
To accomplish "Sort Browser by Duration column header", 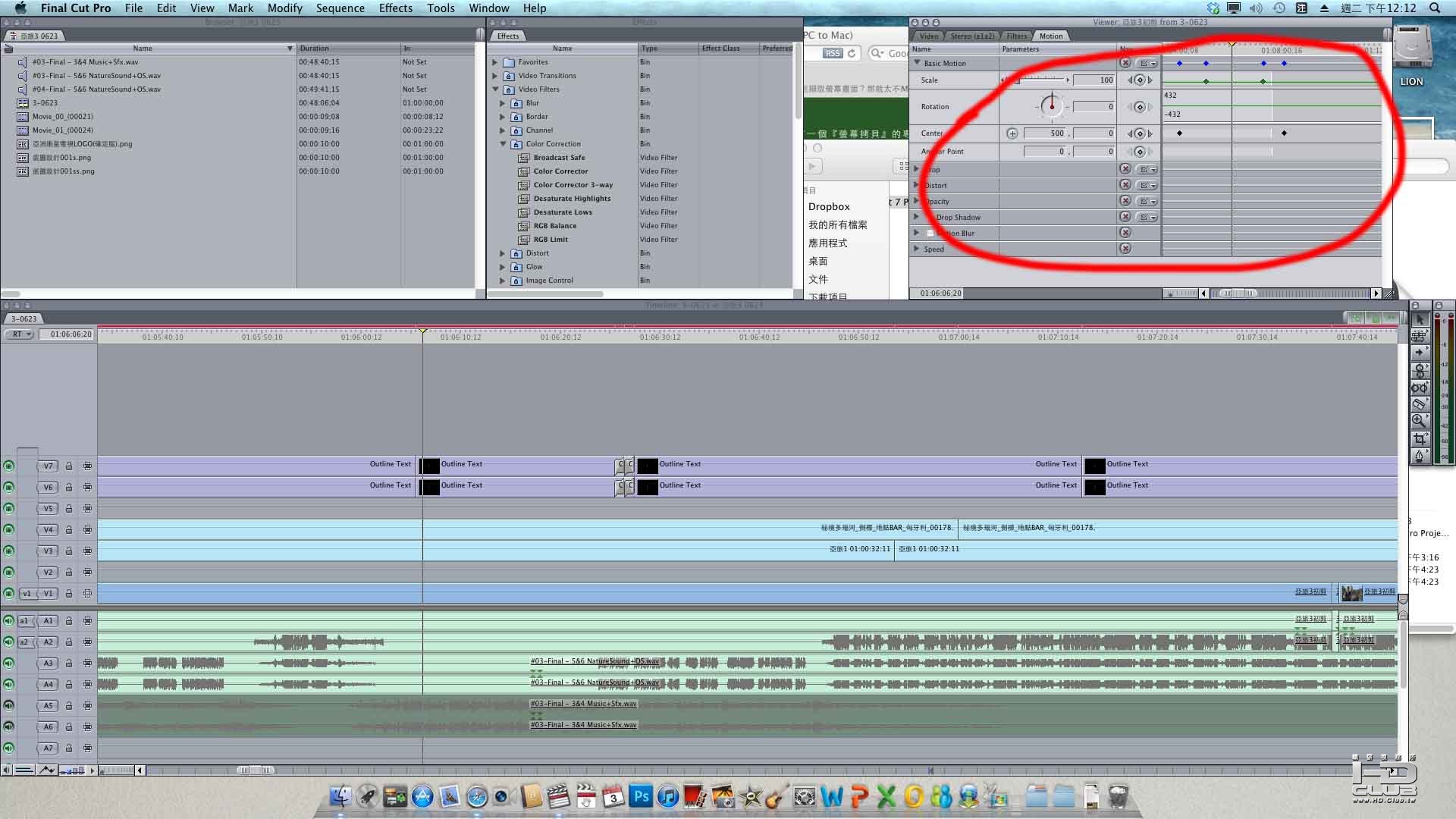I will [348, 49].
